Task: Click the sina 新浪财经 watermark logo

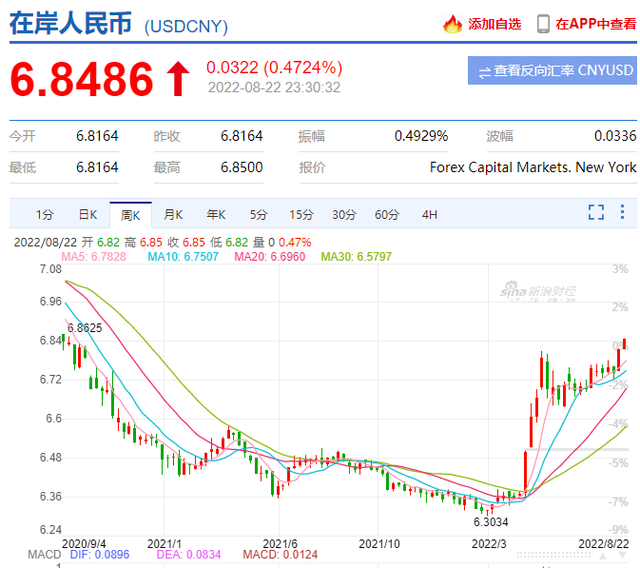Action: coord(538,291)
